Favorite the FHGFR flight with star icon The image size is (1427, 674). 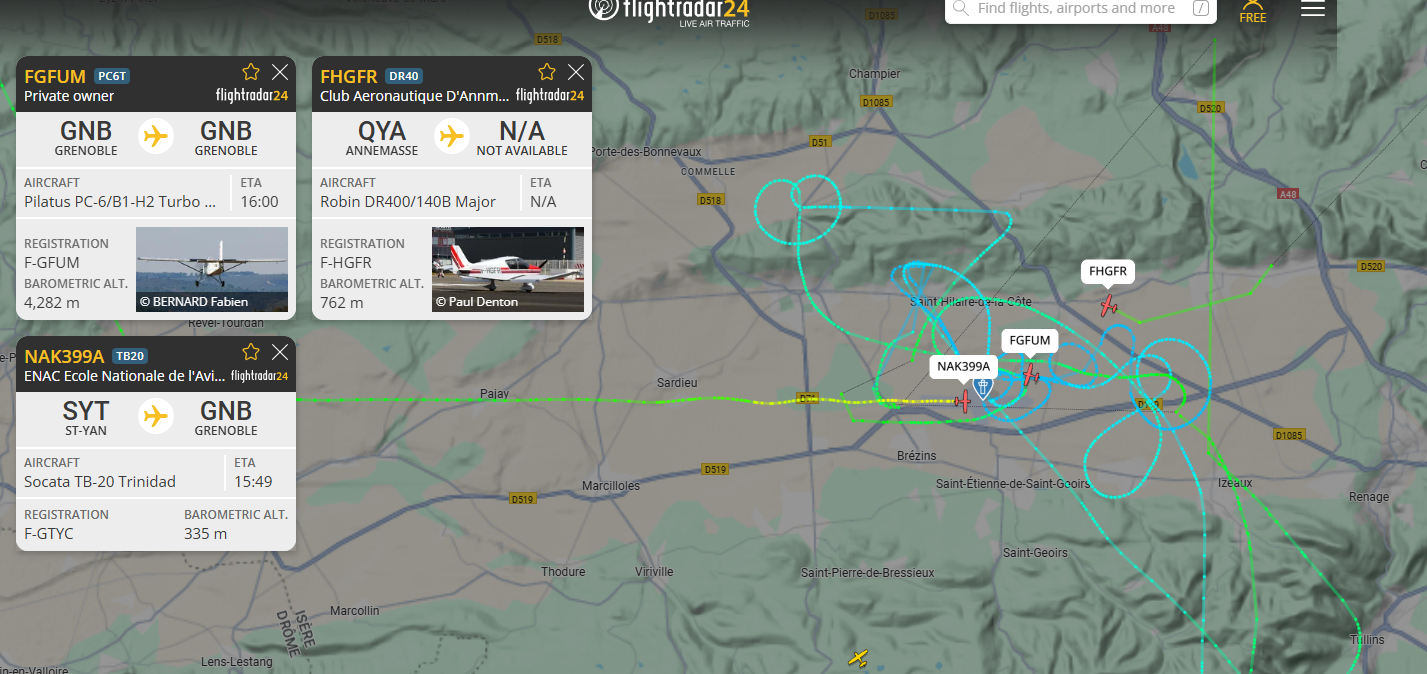pyautogui.click(x=547, y=72)
